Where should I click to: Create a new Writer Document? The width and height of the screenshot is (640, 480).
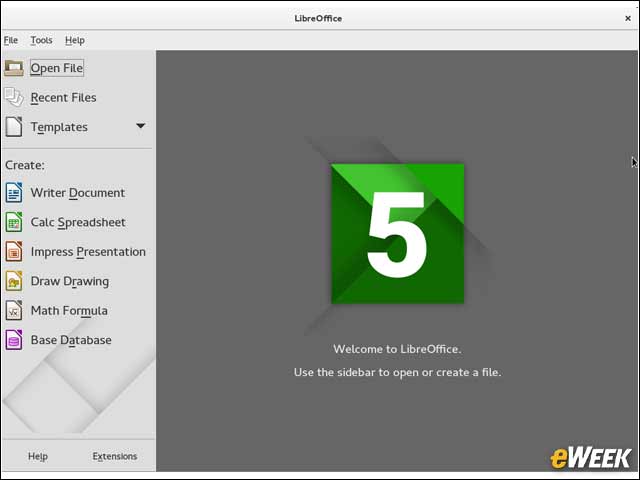pos(78,193)
